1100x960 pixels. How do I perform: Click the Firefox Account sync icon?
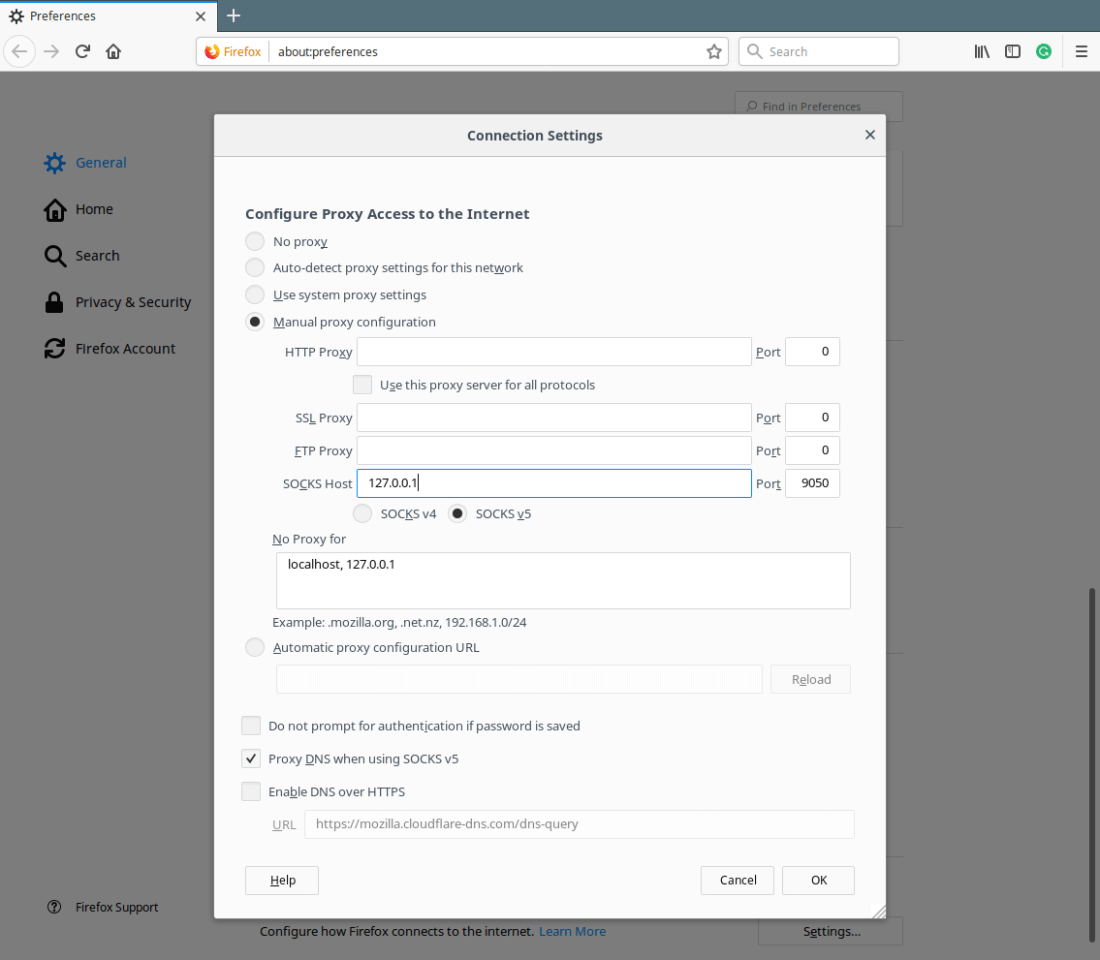(x=55, y=349)
